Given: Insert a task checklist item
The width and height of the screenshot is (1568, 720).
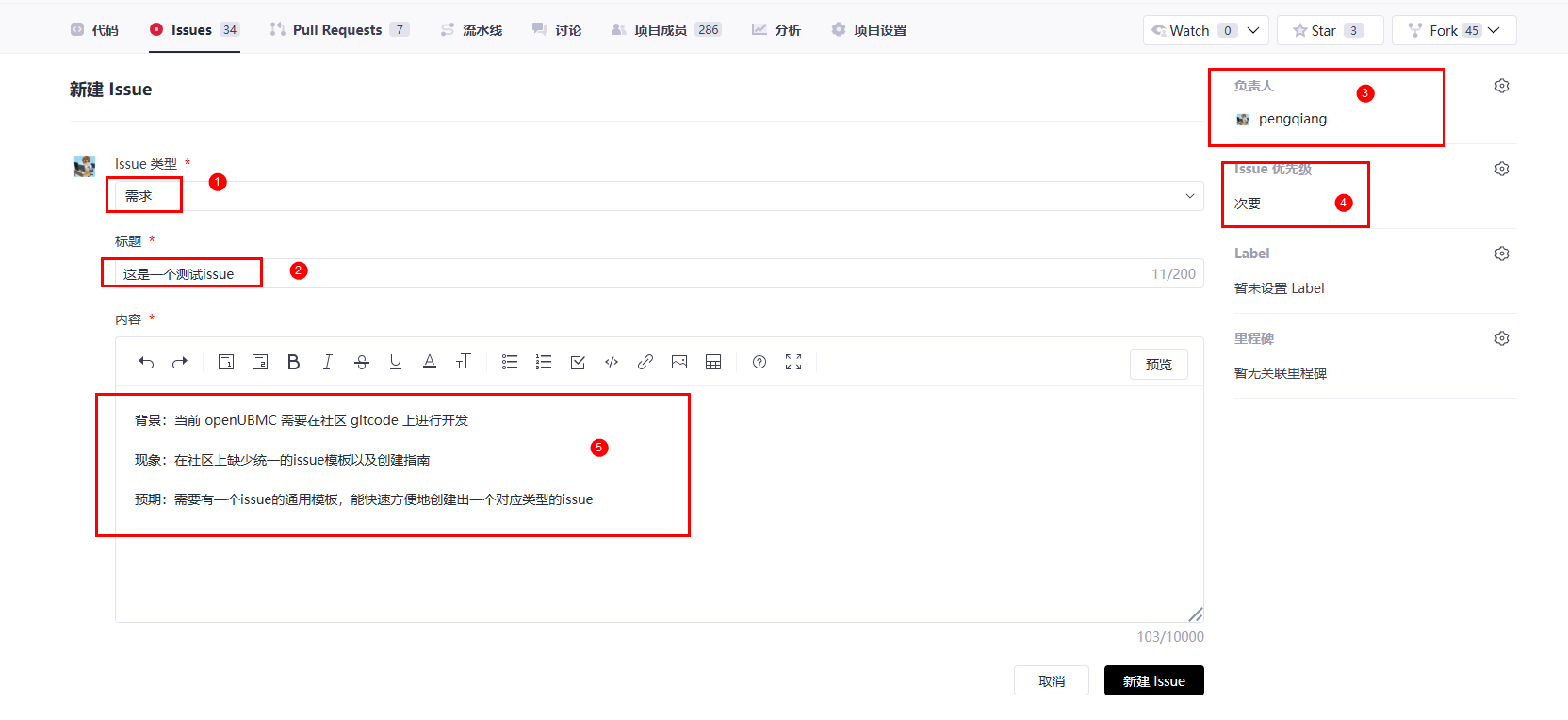Looking at the screenshot, I should click(578, 362).
